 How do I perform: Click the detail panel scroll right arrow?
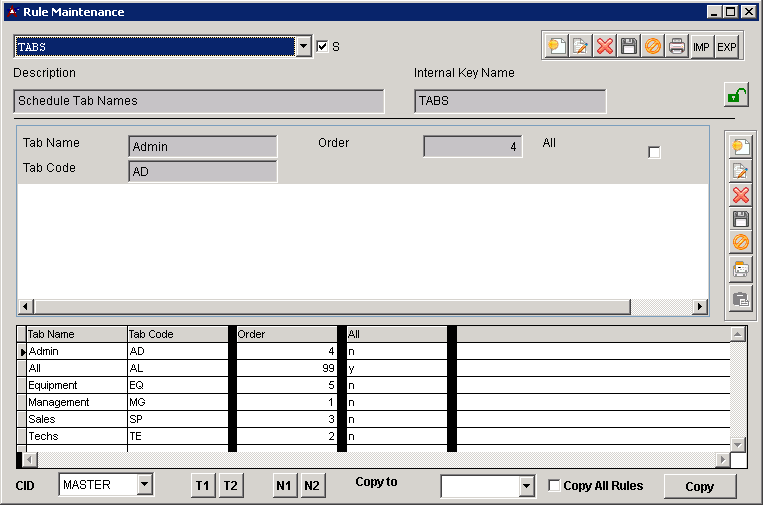coord(700,307)
